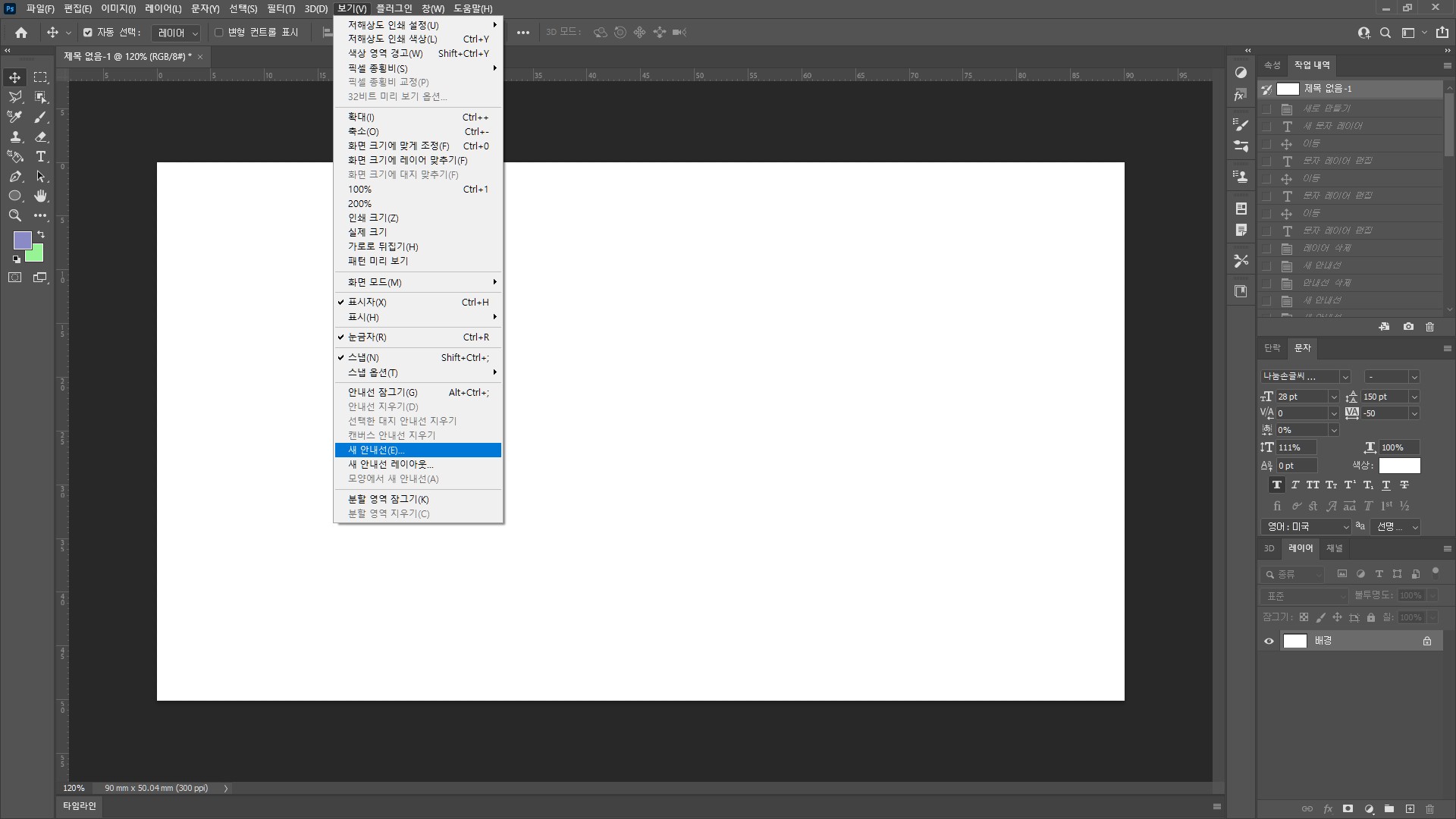Click the Home icon in options bar
This screenshot has width=1456, height=819.
(x=21, y=33)
